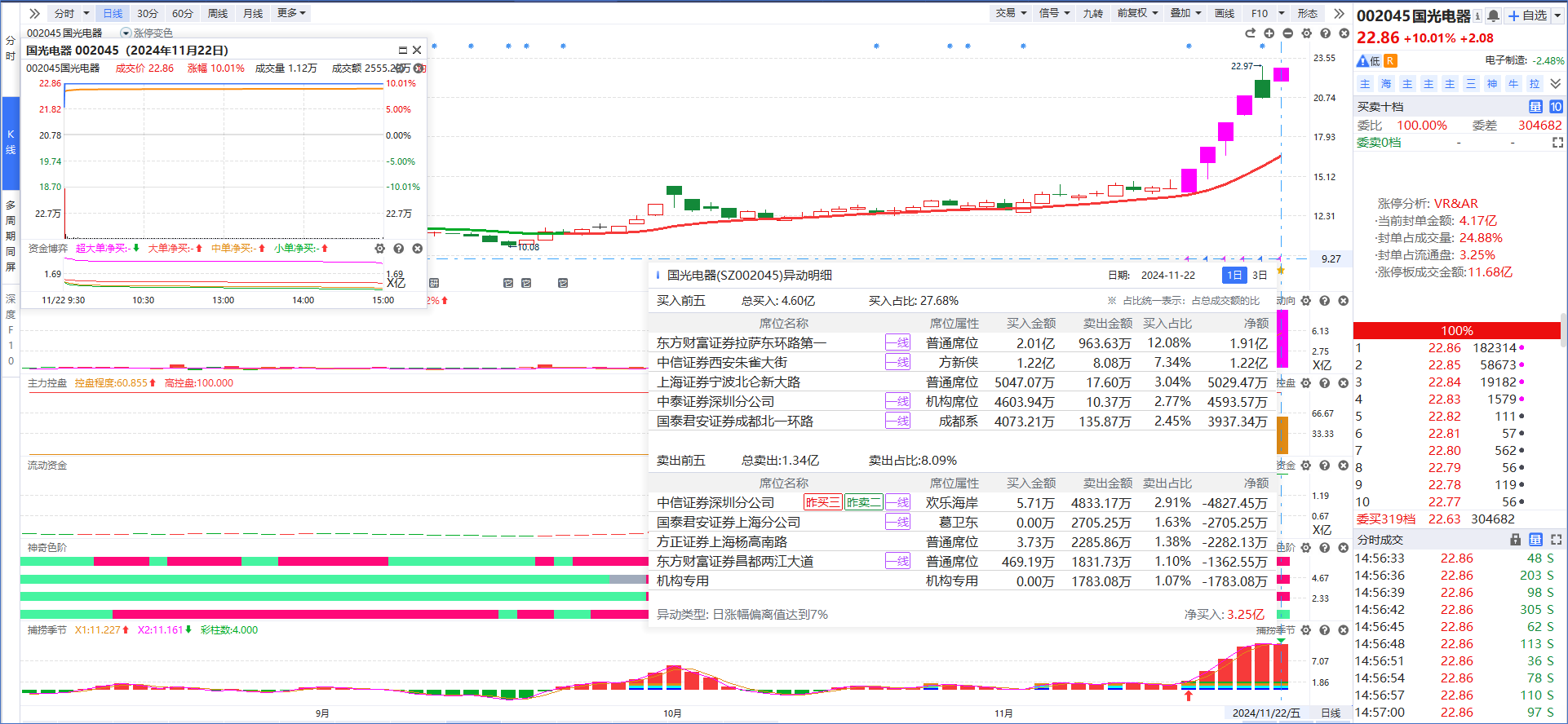Click the 日线 label at chart bottom-right
The height and width of the screenshot is (724, 1568).
click(1331, 713)
